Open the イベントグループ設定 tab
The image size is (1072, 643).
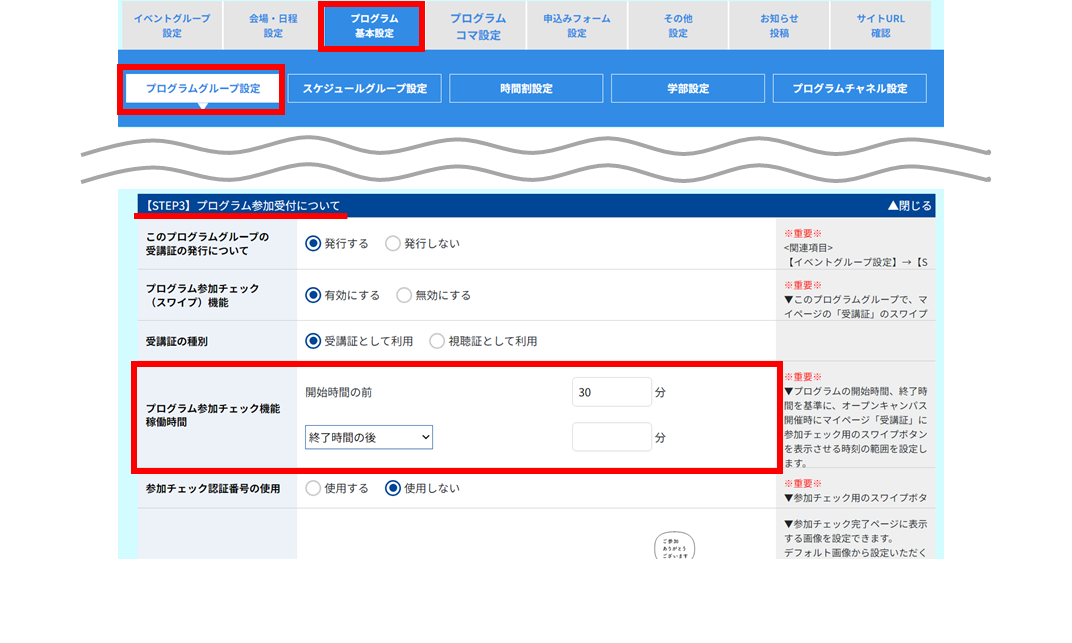click(x=172, y=25)
